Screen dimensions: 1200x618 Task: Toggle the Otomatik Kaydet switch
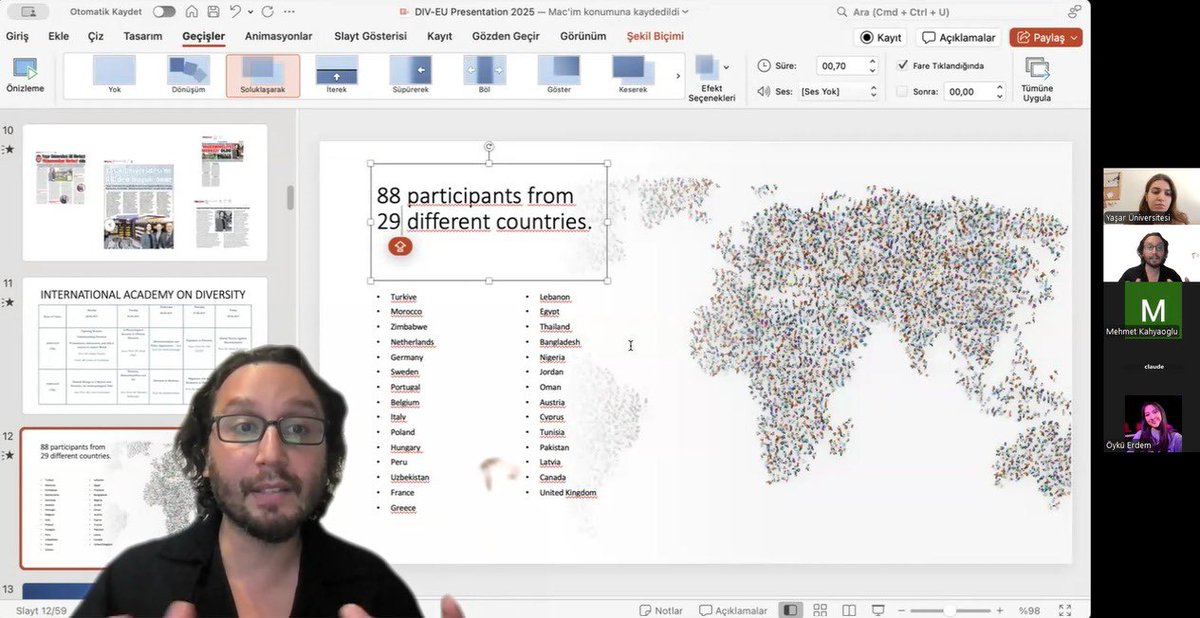point(164,12)
